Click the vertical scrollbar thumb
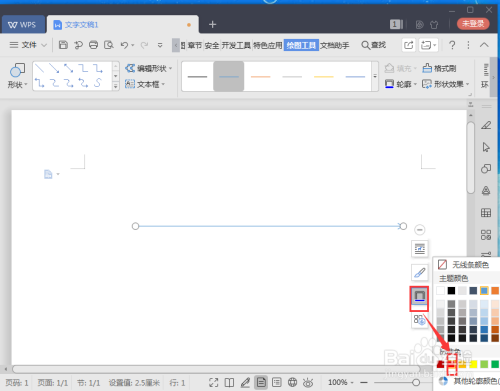 pos(470,157)
